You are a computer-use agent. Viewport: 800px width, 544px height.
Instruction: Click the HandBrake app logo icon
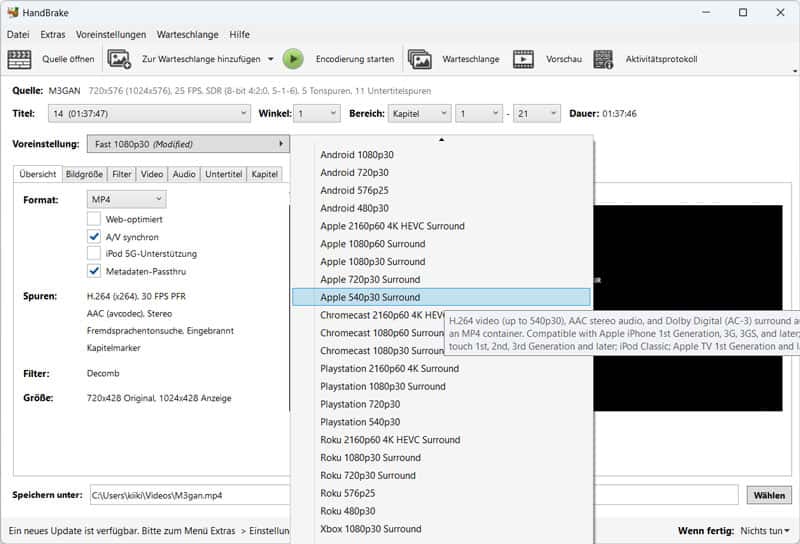(x=13, y=12)
